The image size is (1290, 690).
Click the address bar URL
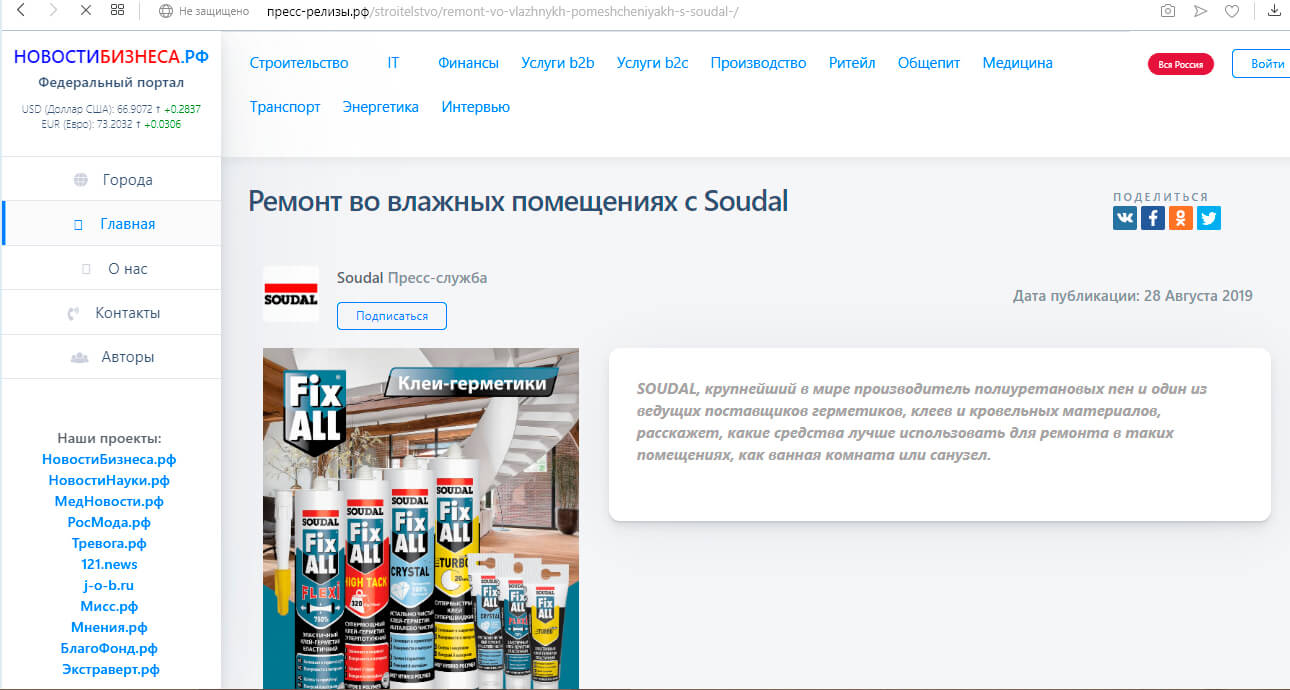[503, 12]
